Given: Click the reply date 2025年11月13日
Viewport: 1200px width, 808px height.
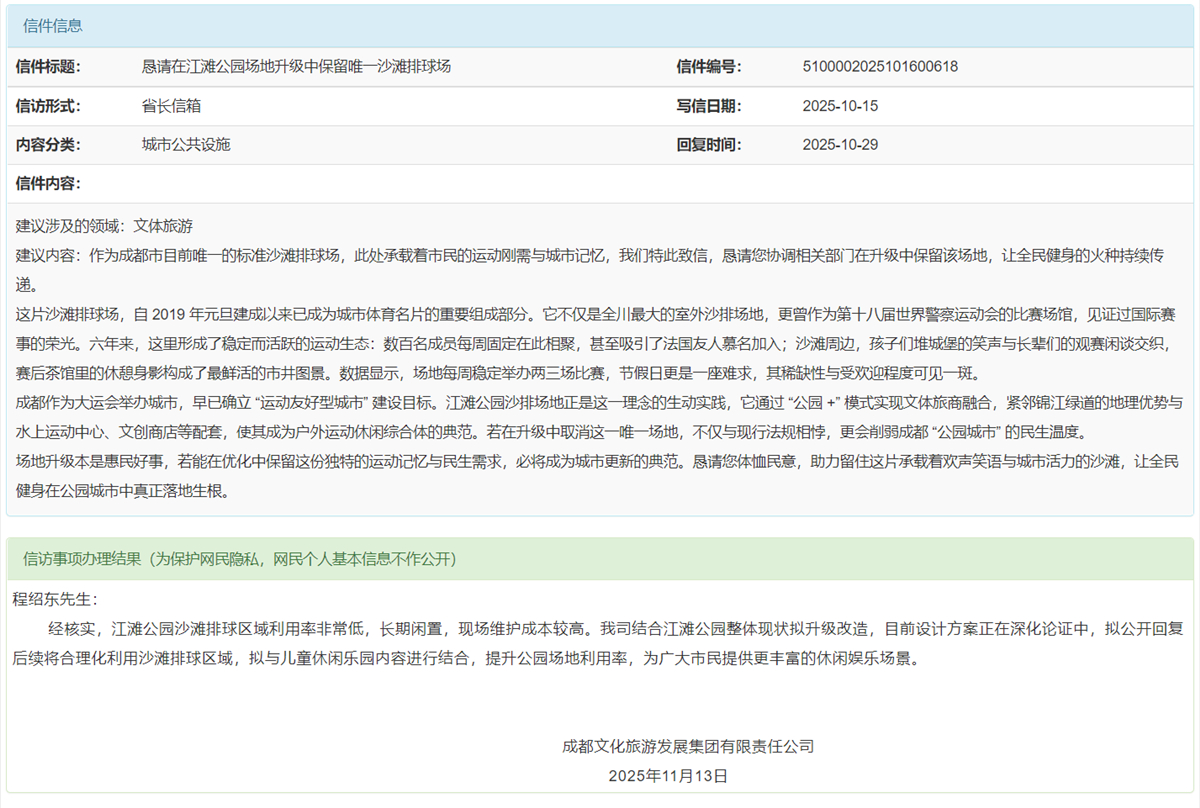Looking at the screenshot, I should point(668,776).
